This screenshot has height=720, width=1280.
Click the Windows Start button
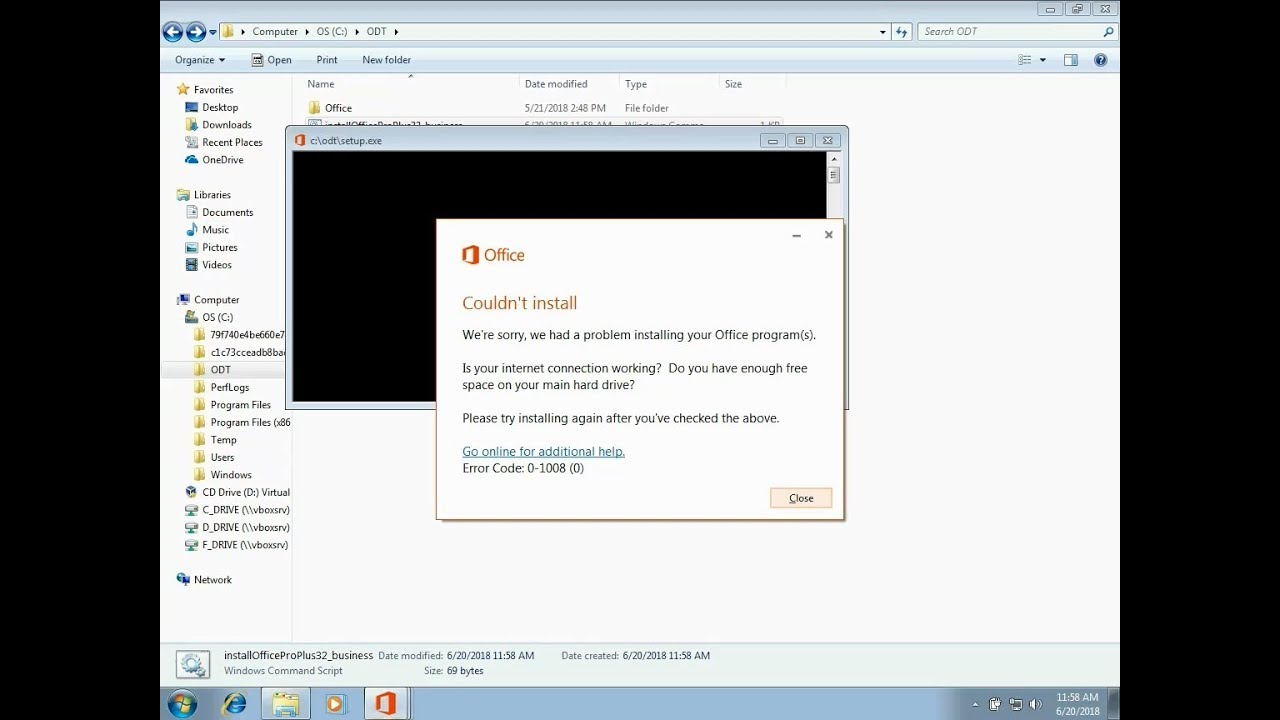coord(182,704)
